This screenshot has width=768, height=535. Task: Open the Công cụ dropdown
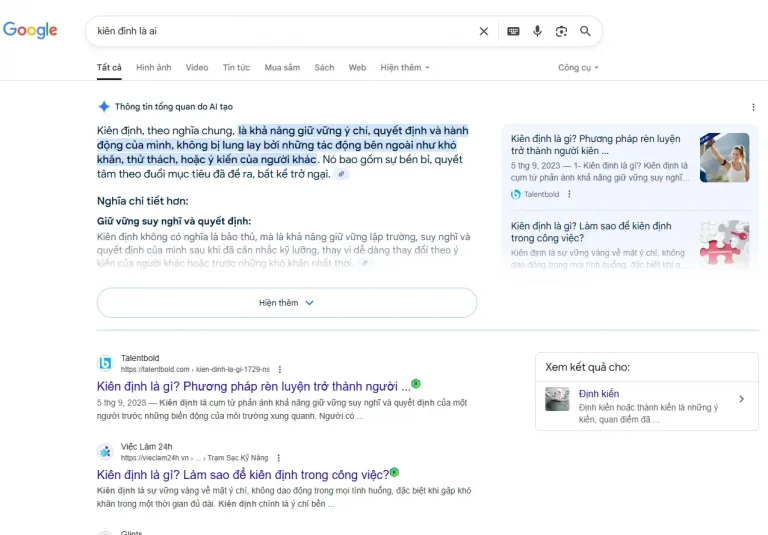pyautogui.click(x=578, y=68)
